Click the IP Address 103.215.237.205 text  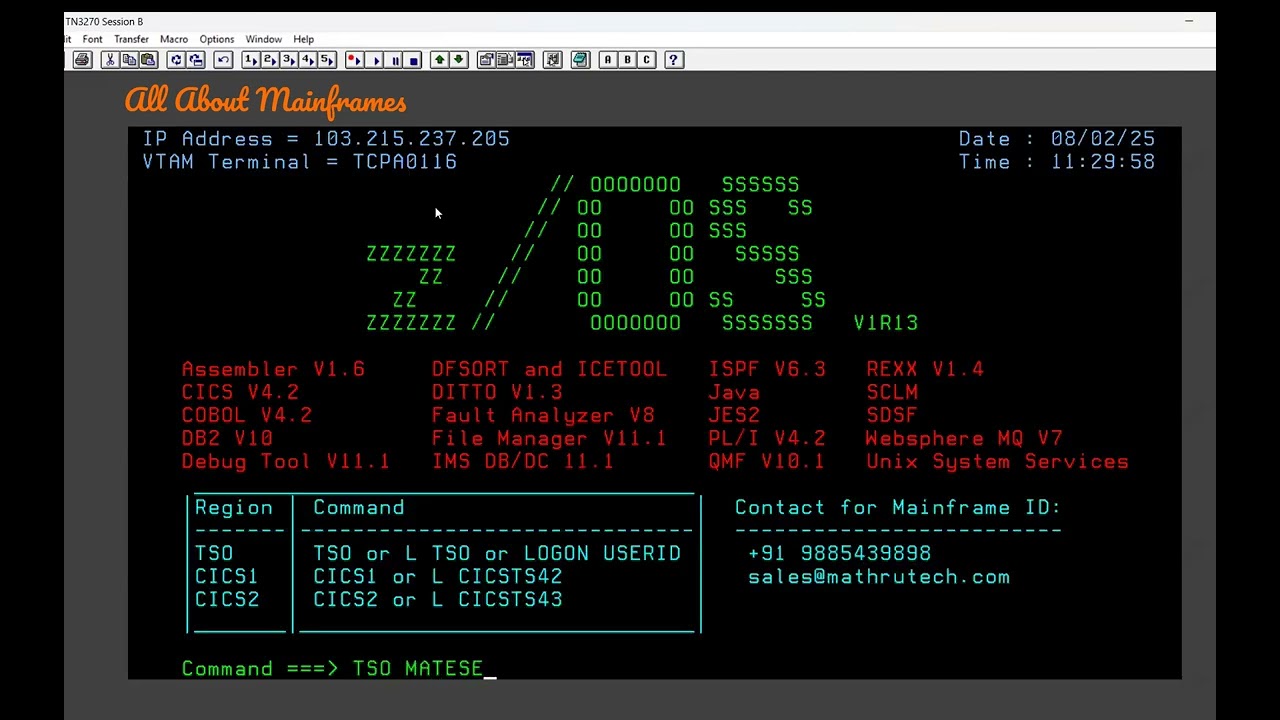pyautogui.click(x=326, y=139)
